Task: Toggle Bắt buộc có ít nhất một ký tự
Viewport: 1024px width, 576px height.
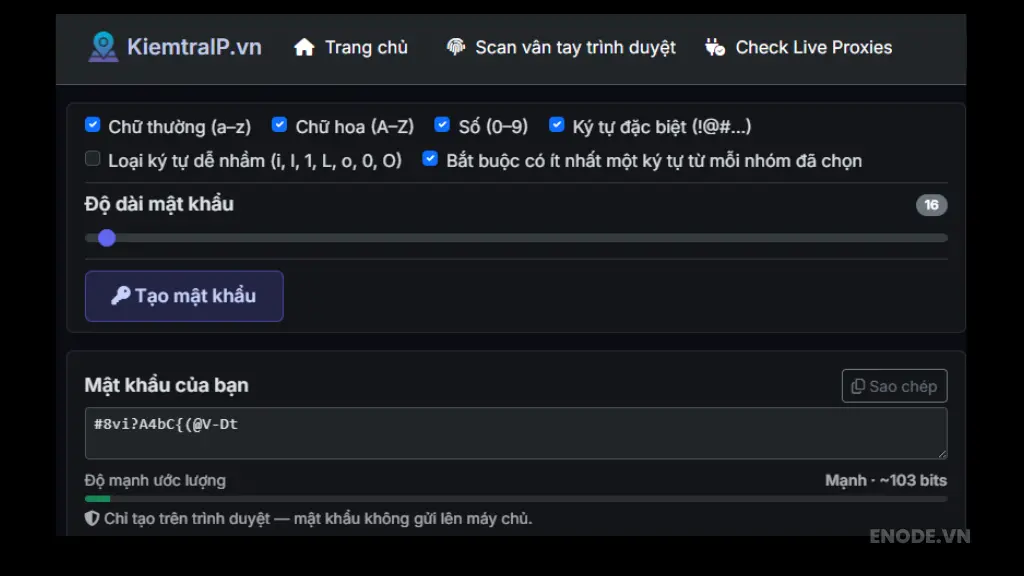Action: coord(430,159)
